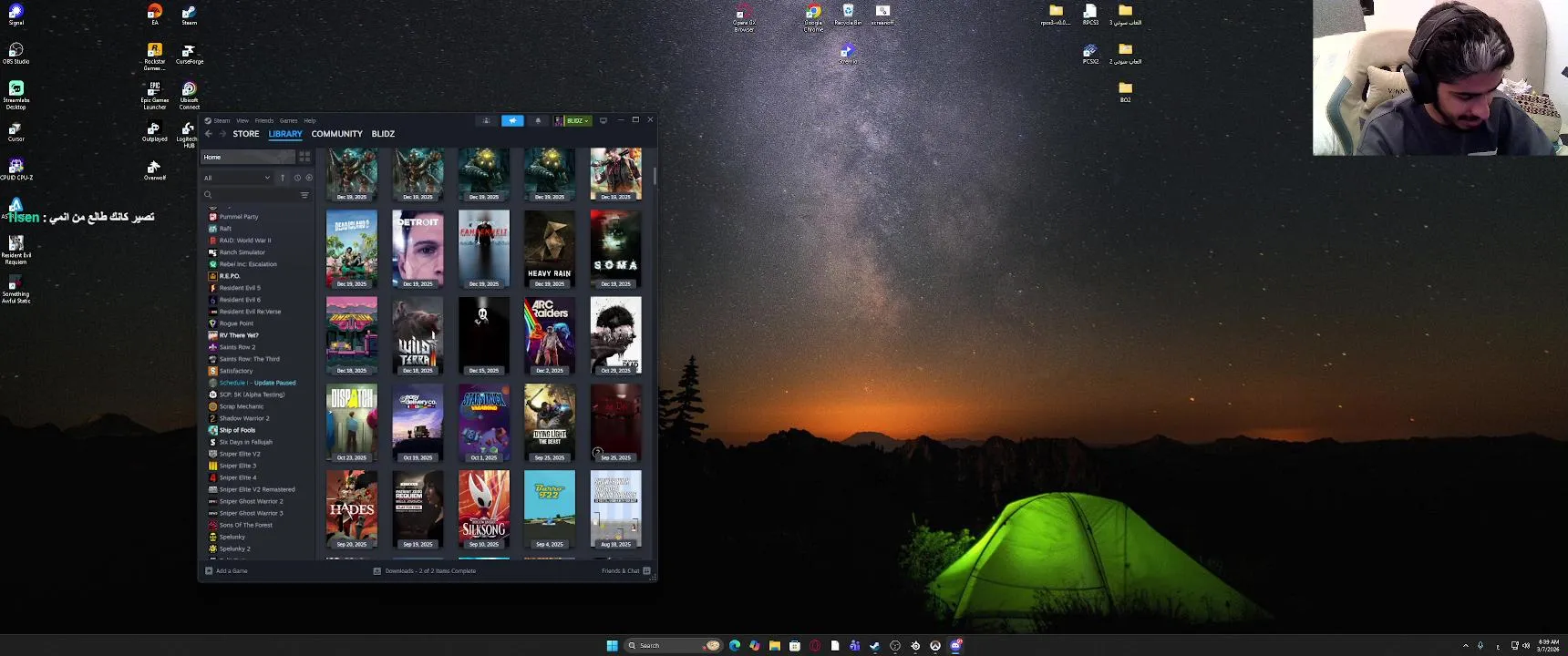Open the Games menu
Screen dimensions: 1568x656
(289, 120)
